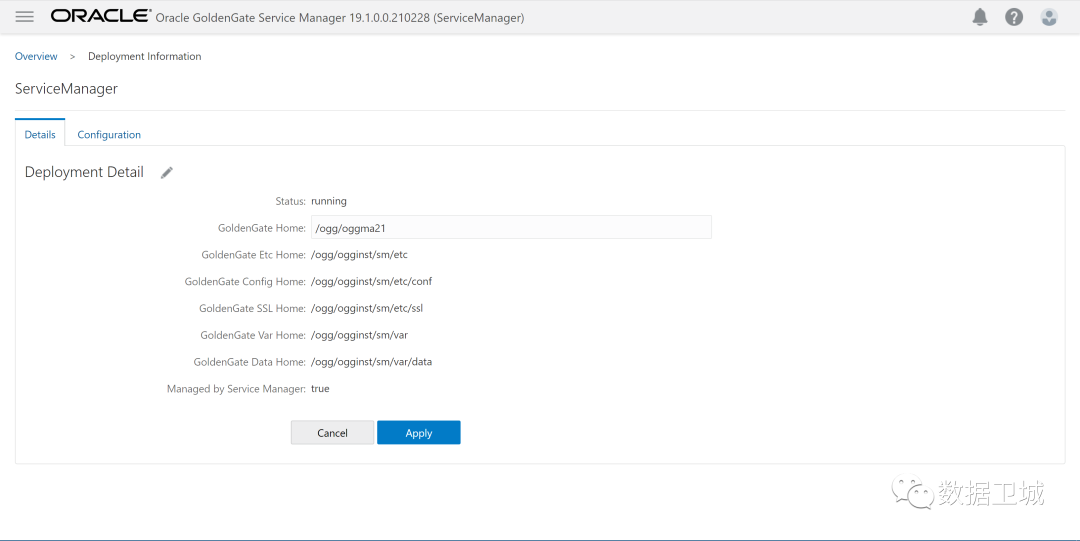The width and height of the screenshot is (1080, 541).
Task: Switch to the Configuration tab
Action: (109, 134)
